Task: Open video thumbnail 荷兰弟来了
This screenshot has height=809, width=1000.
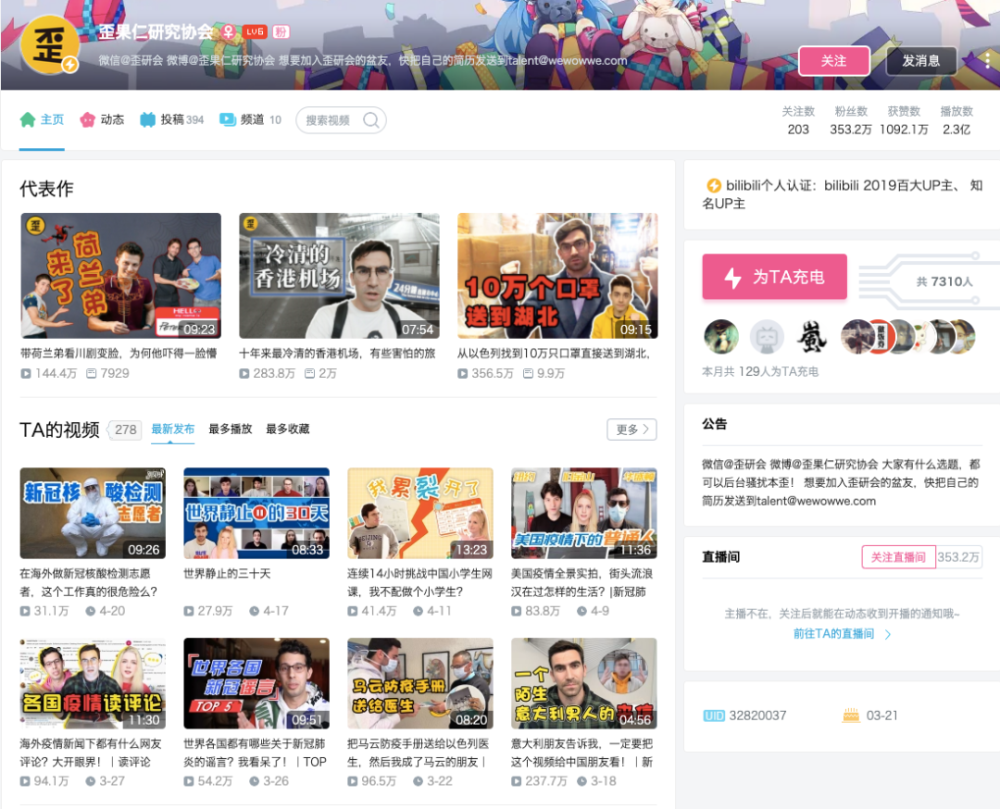Action: [121, 275]
